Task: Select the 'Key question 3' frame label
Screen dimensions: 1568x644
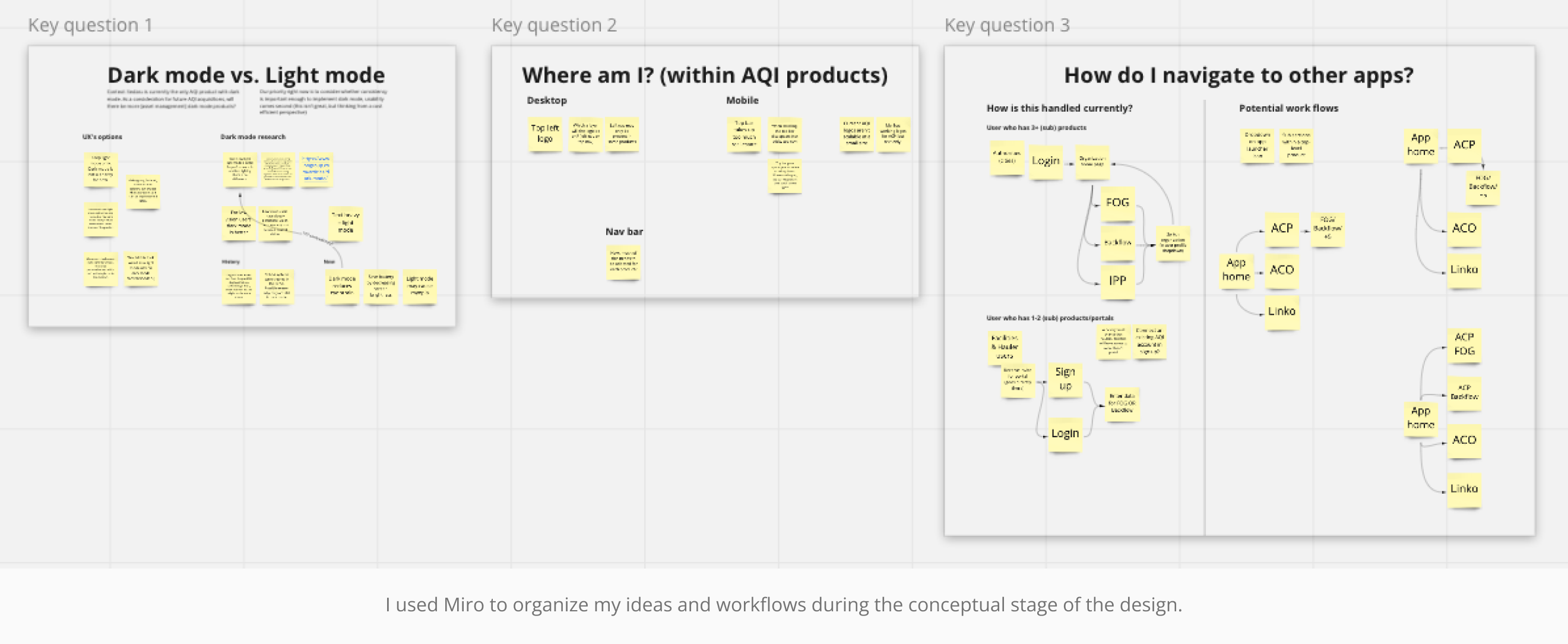Action: (1006, 25)
